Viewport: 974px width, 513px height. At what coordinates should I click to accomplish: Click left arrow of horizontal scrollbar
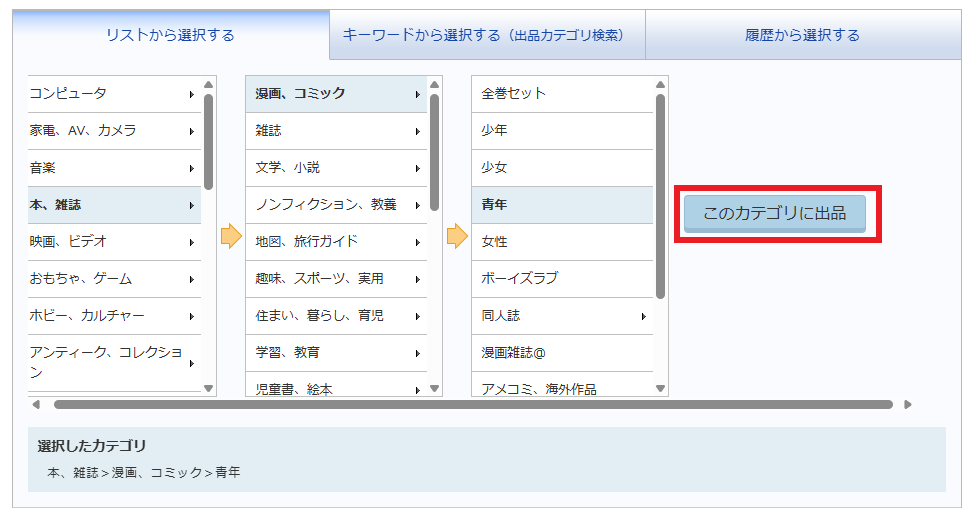point(37,405)
